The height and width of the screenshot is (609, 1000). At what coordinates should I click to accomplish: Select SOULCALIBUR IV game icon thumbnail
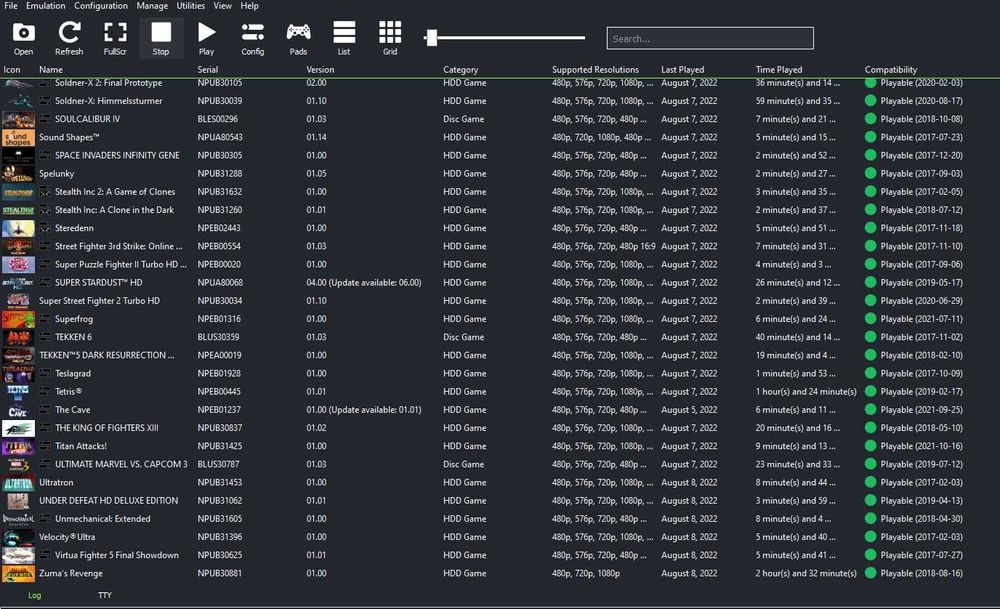18,119
